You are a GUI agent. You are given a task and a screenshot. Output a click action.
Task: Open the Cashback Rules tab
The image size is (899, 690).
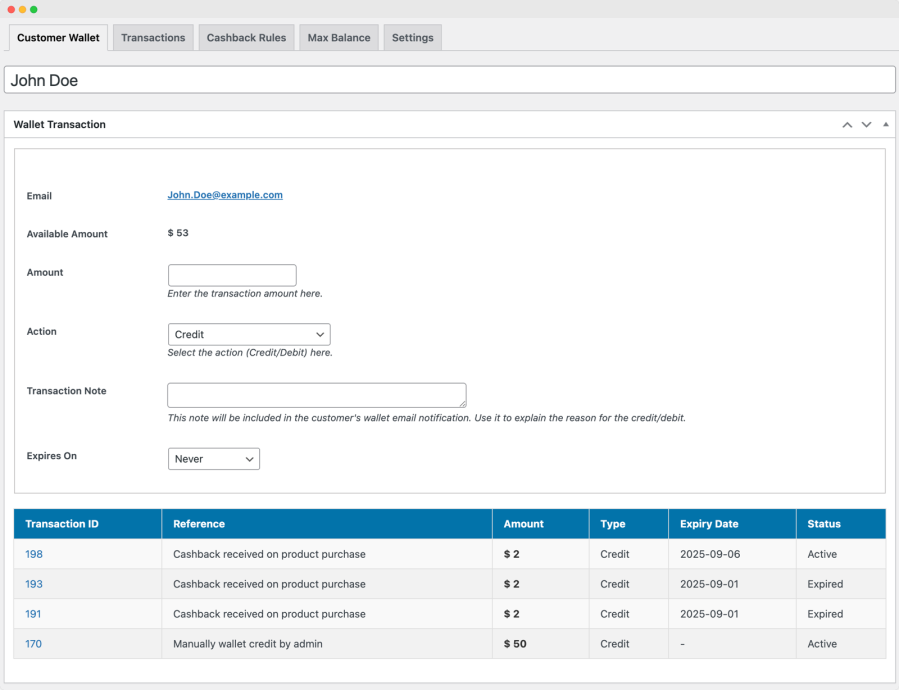246,38
